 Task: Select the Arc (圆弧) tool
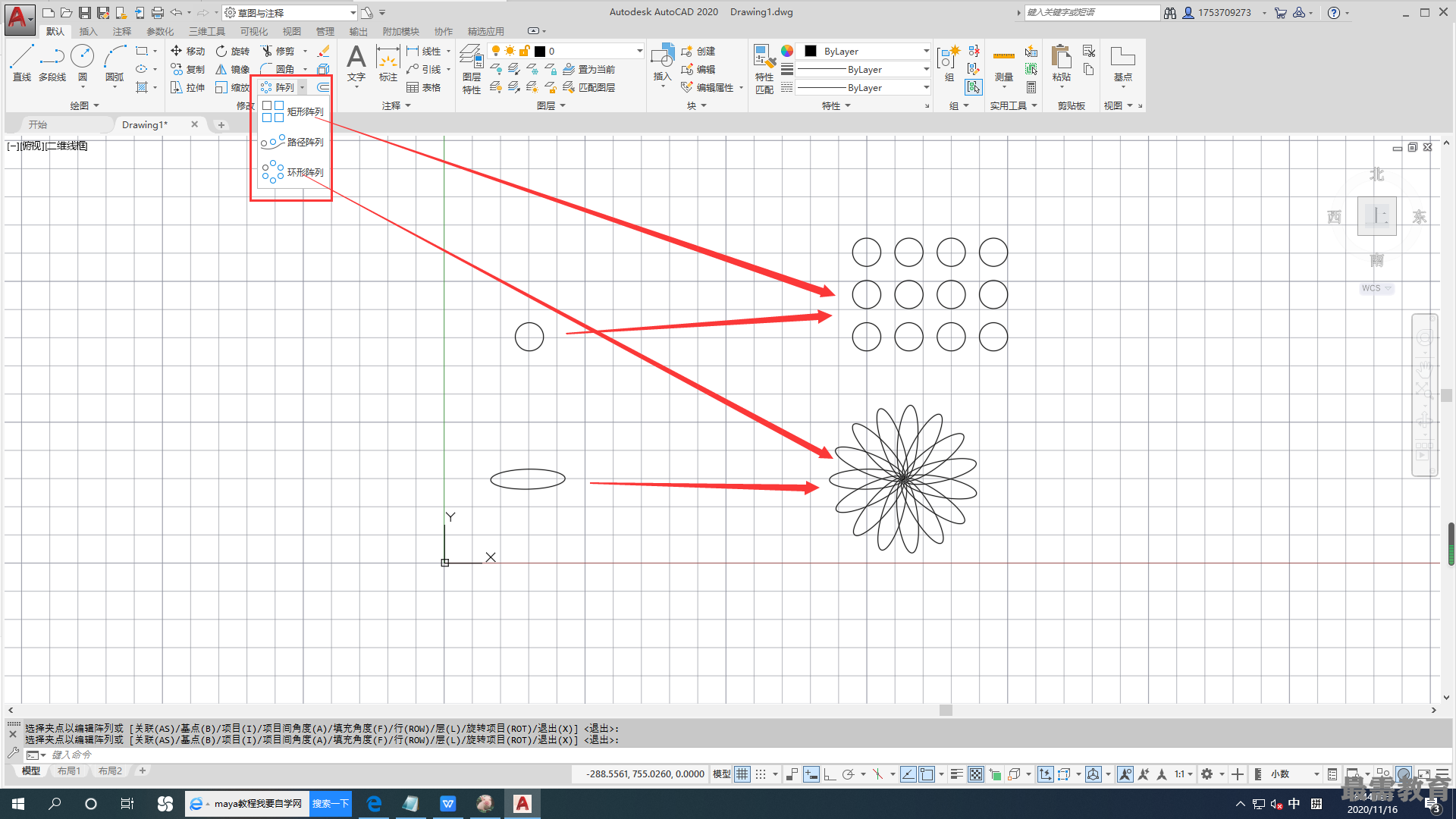pos(115,63)
